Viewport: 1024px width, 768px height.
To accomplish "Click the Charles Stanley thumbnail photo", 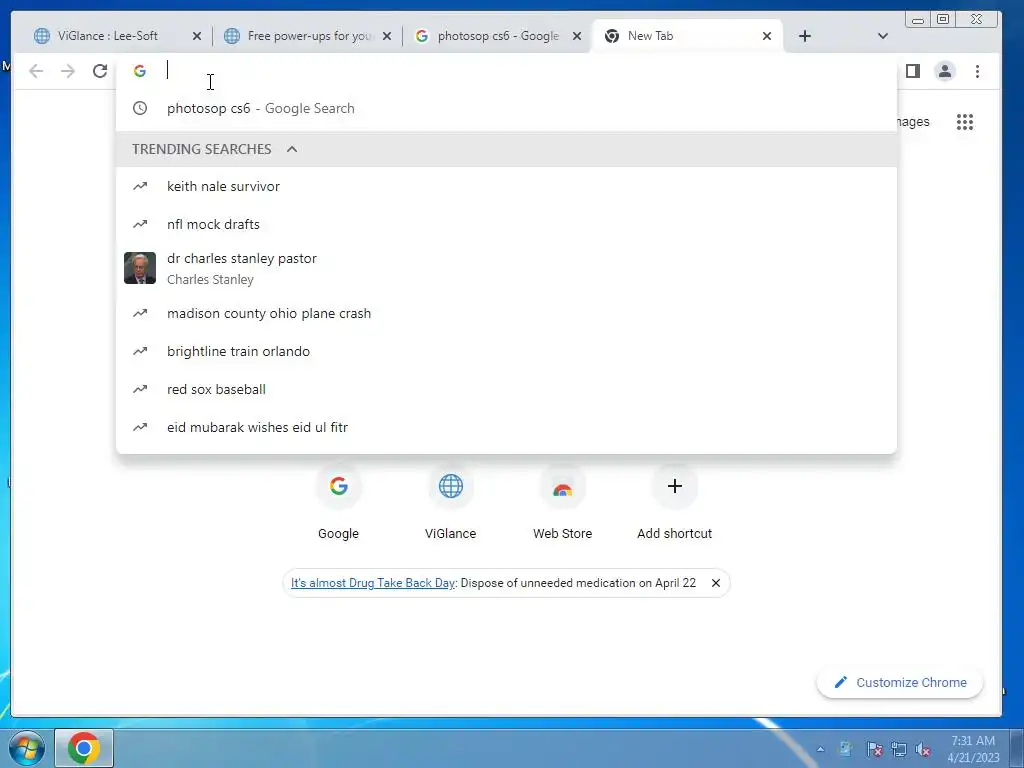I will (140, 268).
